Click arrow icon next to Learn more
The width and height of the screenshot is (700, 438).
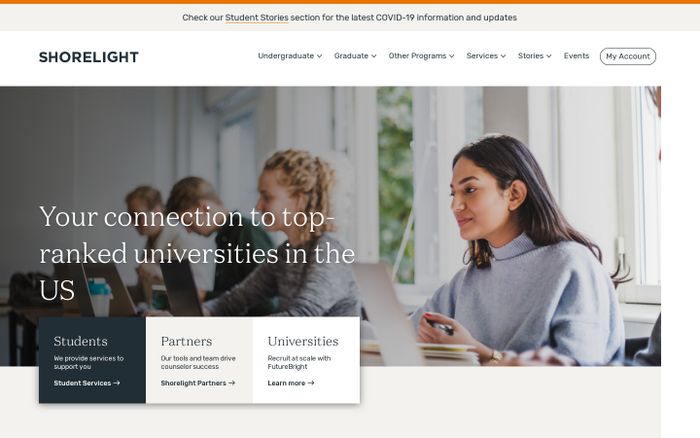[x=311, y=383]
